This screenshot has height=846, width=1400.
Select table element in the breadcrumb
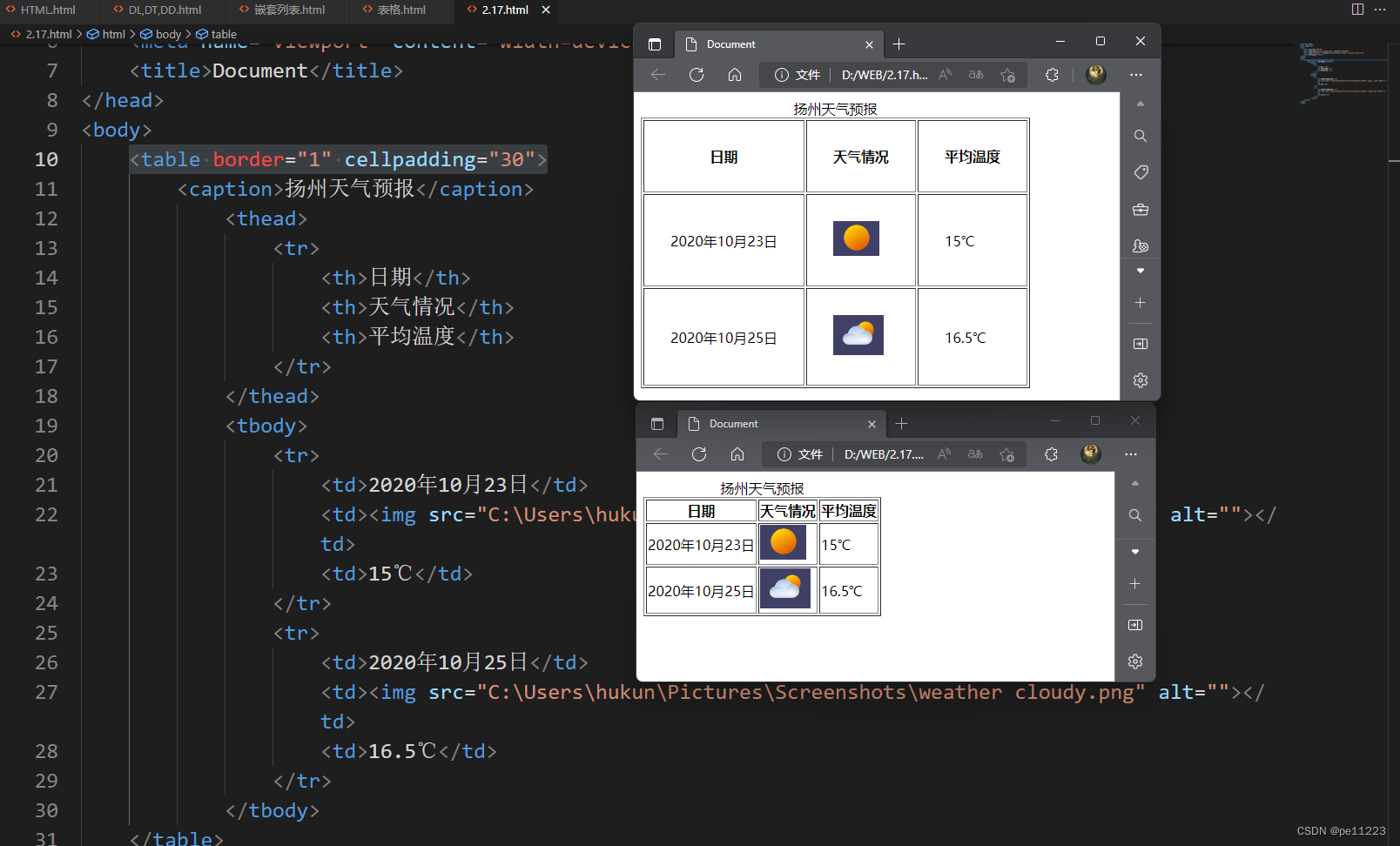coord(217,34)
